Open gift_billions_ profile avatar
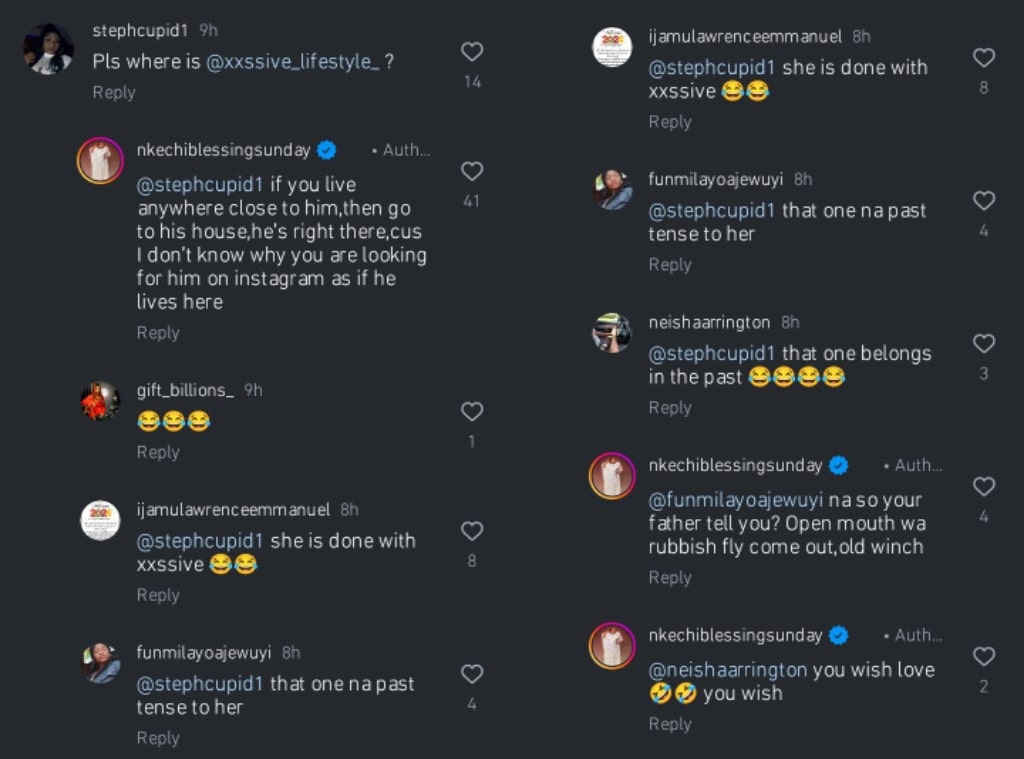 point(100,402)
